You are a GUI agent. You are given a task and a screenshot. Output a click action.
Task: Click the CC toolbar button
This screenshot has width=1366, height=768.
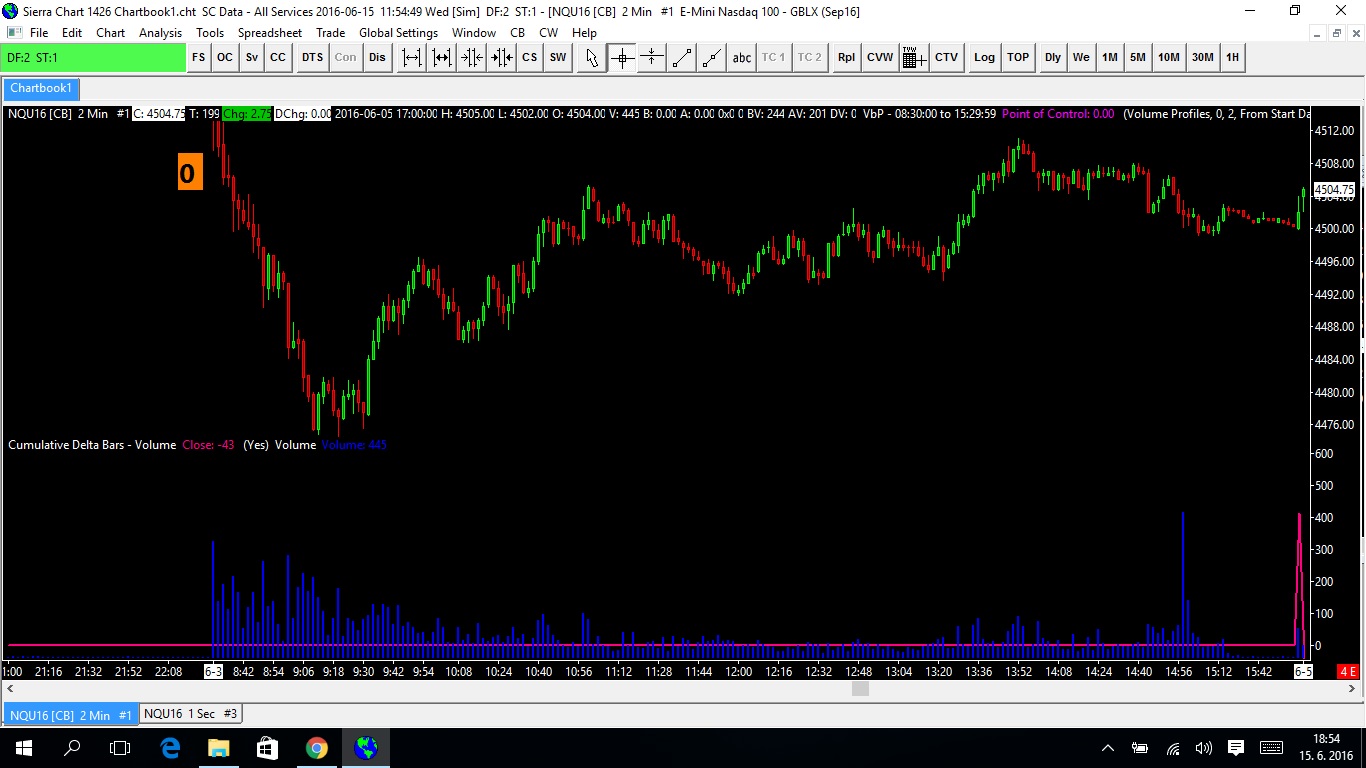278,57
